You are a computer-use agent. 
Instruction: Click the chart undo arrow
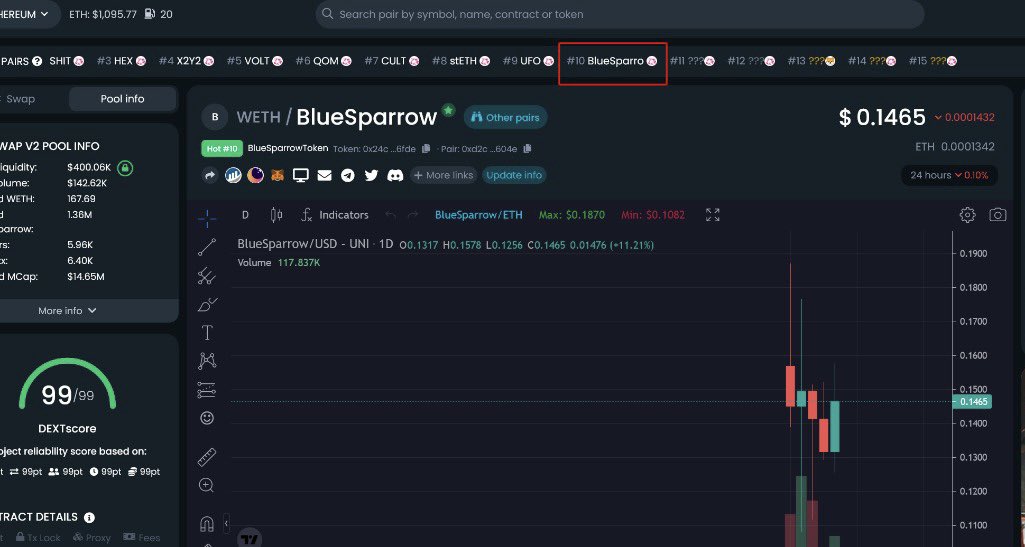(x=391, y=215)
